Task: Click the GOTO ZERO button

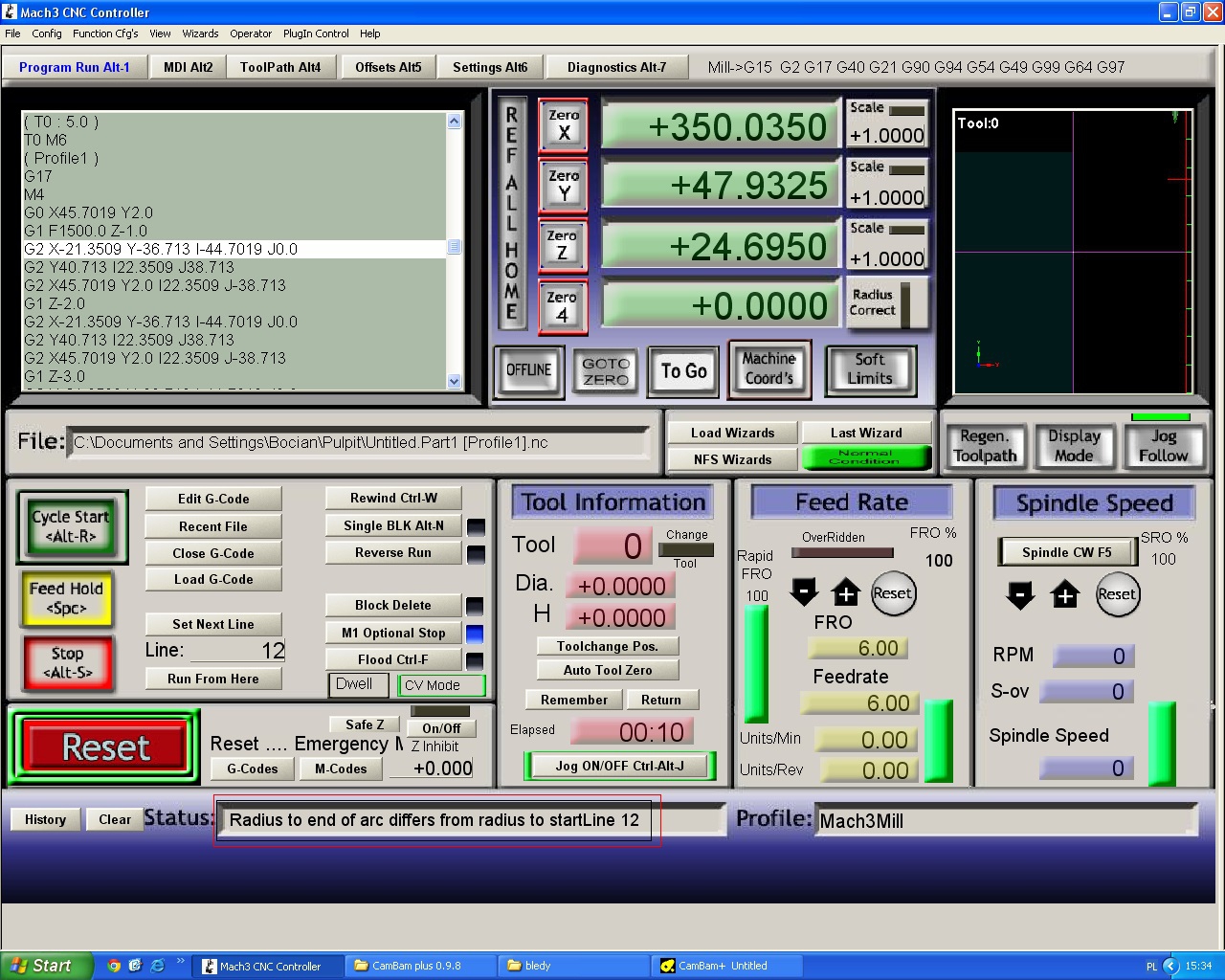Action: 606,371
